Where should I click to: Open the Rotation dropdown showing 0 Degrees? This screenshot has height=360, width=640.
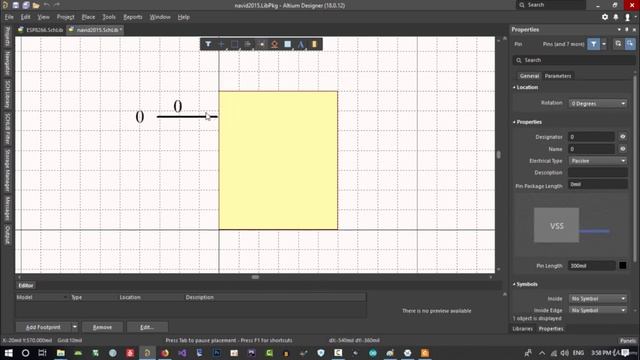598,104
